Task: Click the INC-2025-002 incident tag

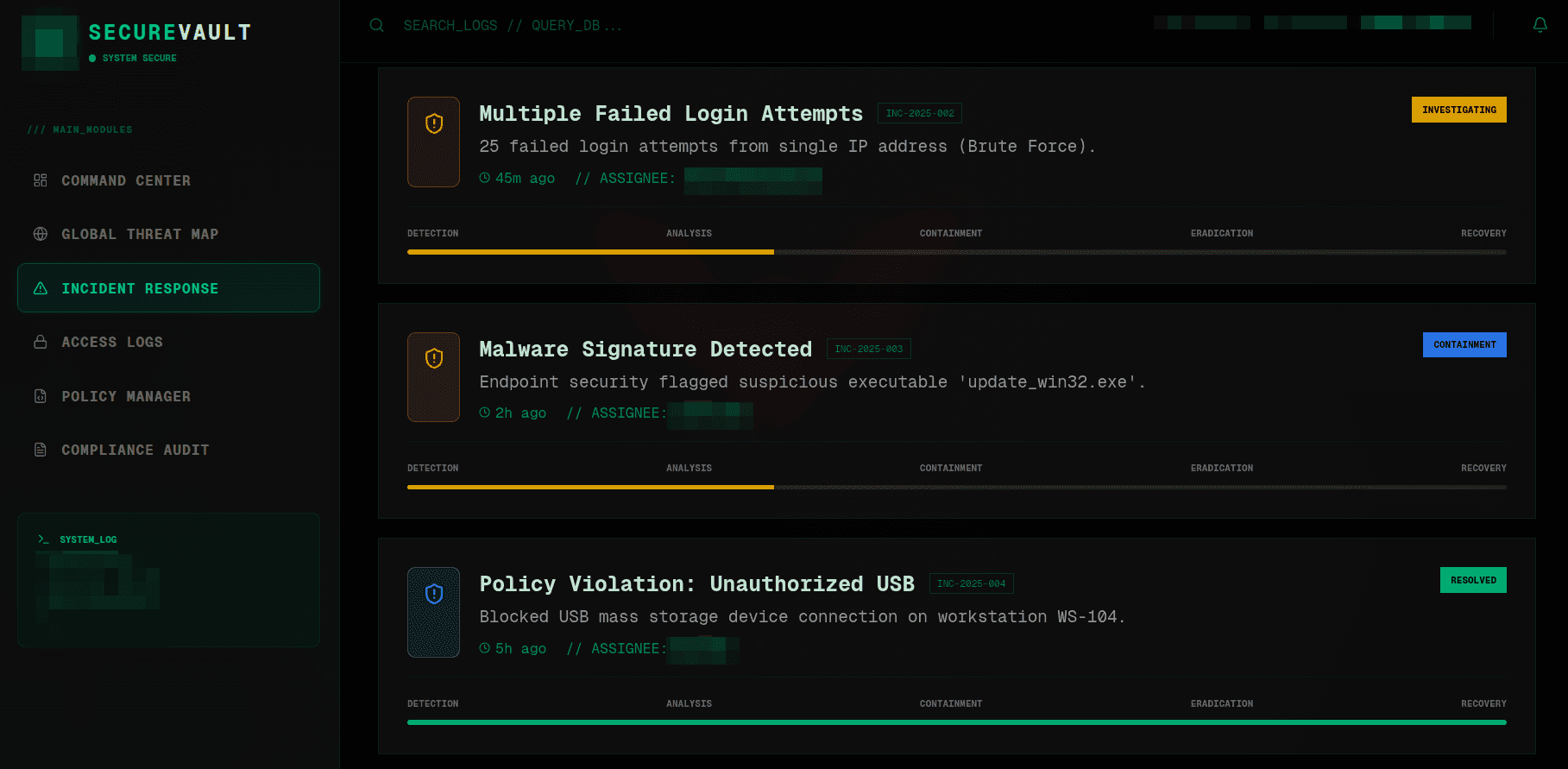Action: (919, 113)
